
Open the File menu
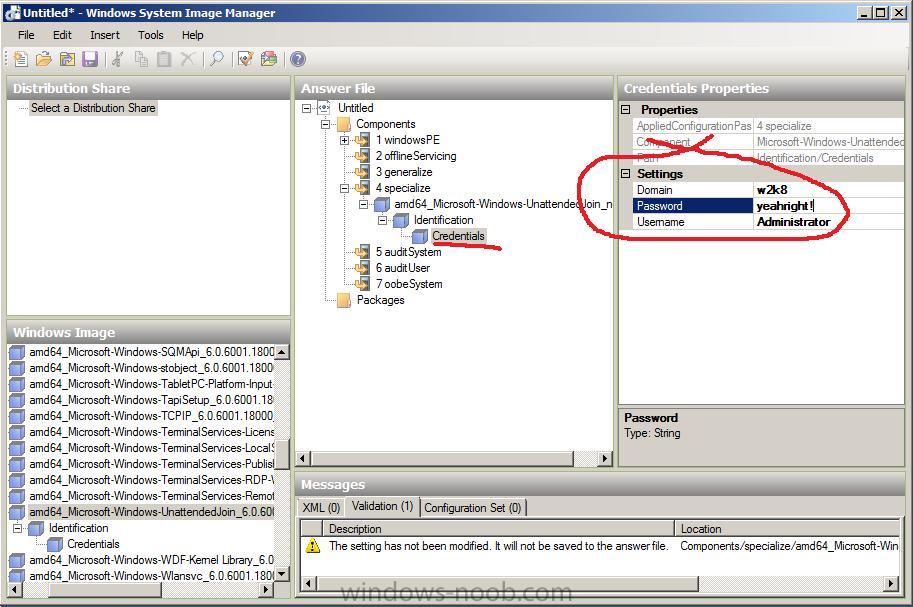pyautogui.click(x=26, y=35)
